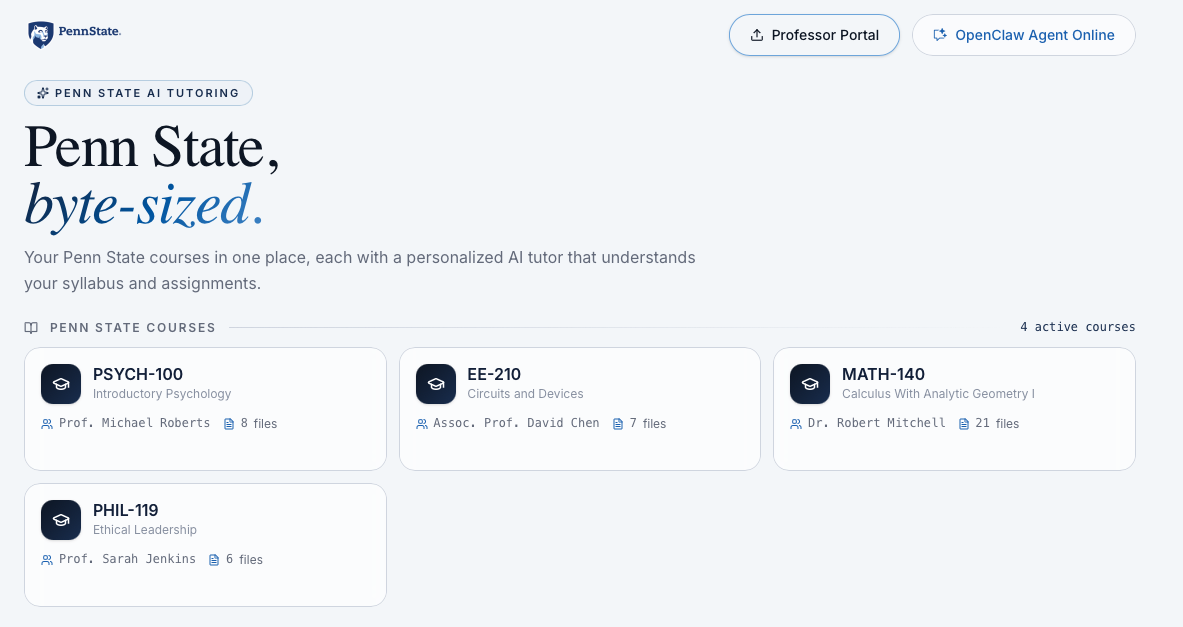Click the Penn State shield logo
The height and width of the screenshot is (627, 1183).
40,35
